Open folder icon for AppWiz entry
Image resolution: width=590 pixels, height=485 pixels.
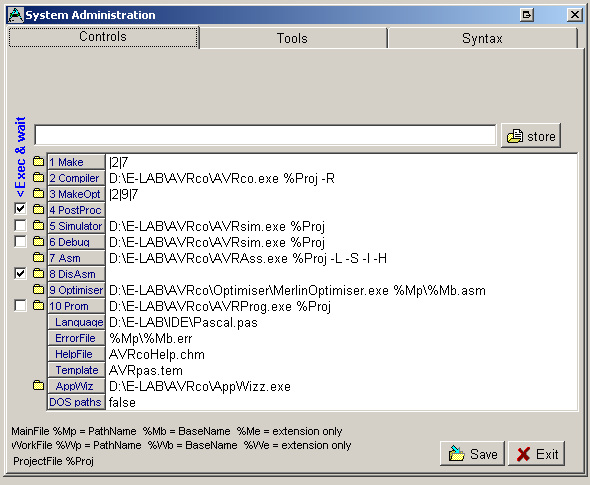pos(38,385)
